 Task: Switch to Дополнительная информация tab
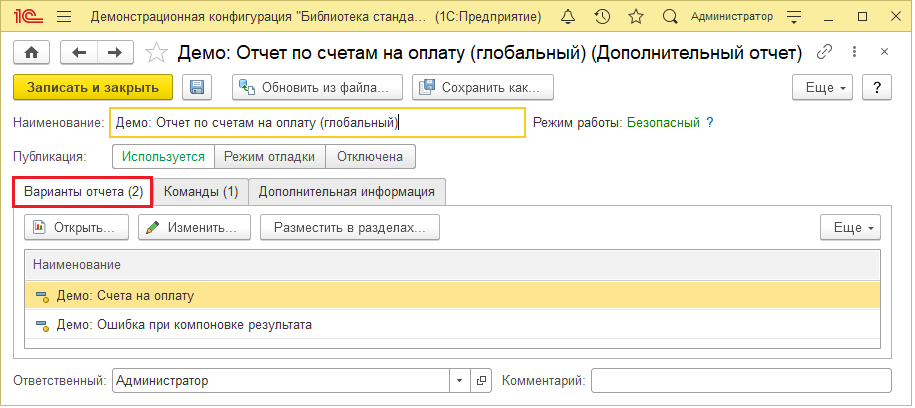tap(347, 192)
